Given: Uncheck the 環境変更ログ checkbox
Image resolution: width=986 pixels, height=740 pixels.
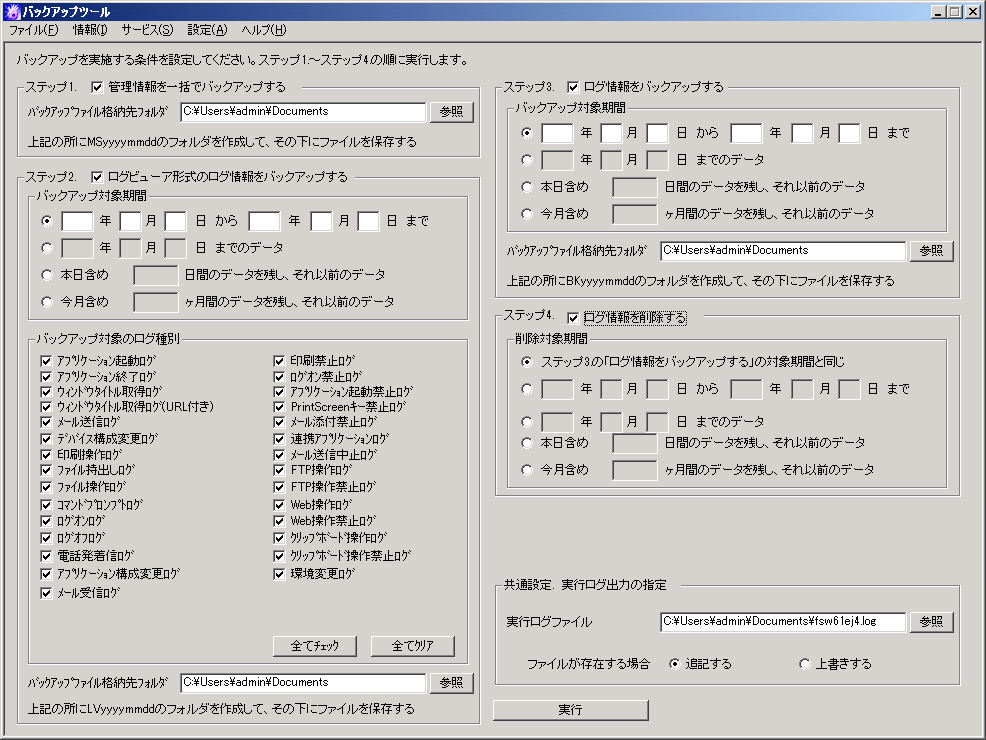Looking at the screenshot, I should [281, 574].
